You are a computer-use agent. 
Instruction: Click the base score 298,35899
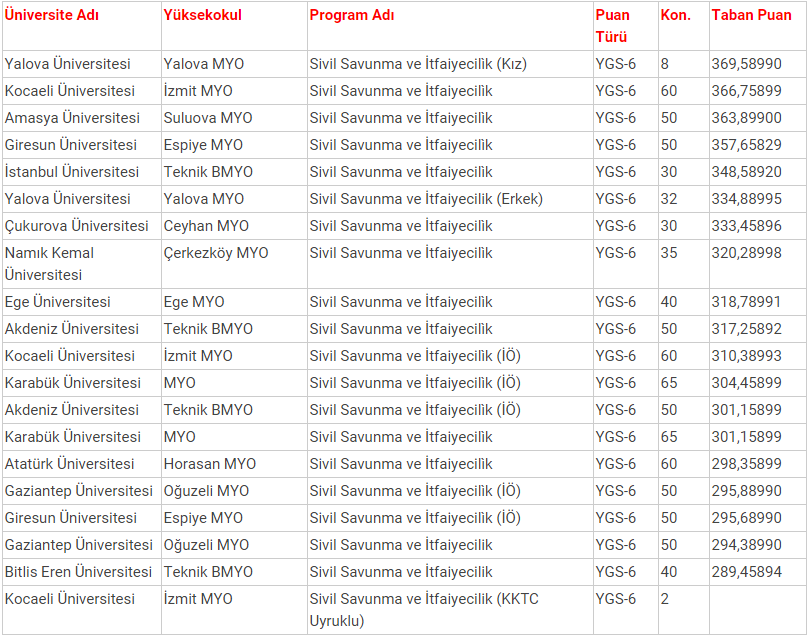click(747, 464)
